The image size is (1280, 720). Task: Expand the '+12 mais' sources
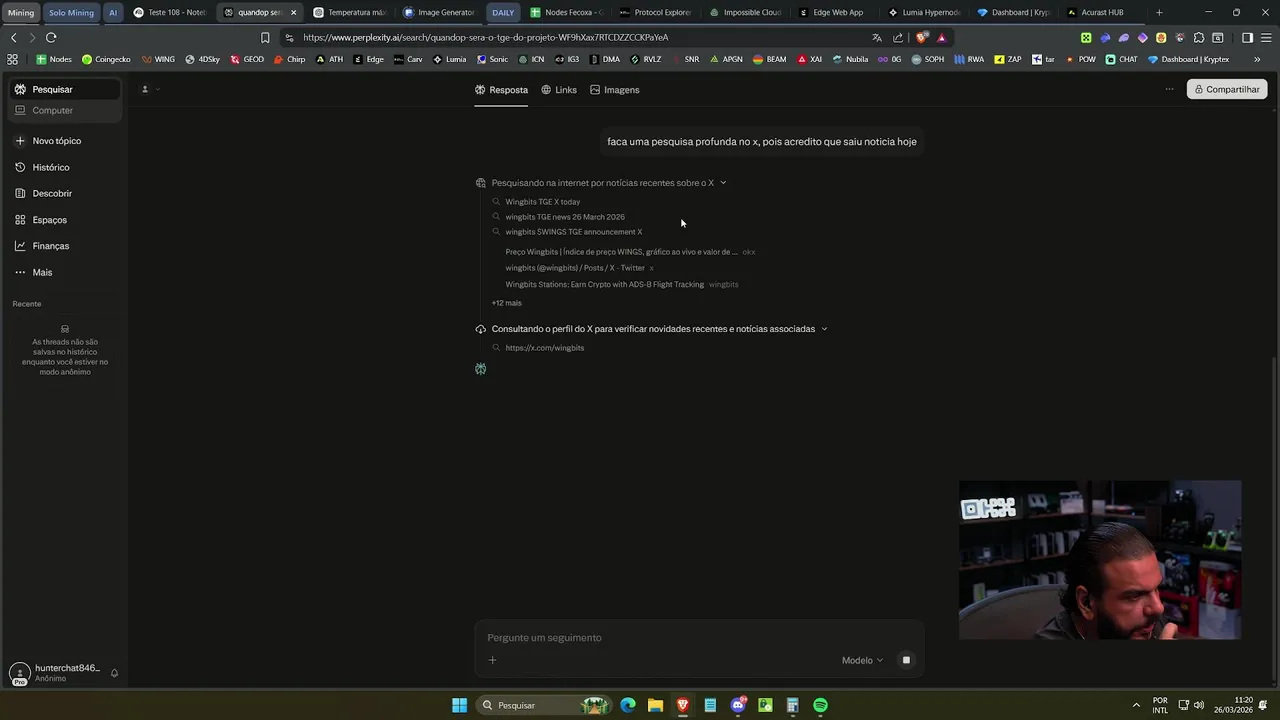(x=506, y=303)
